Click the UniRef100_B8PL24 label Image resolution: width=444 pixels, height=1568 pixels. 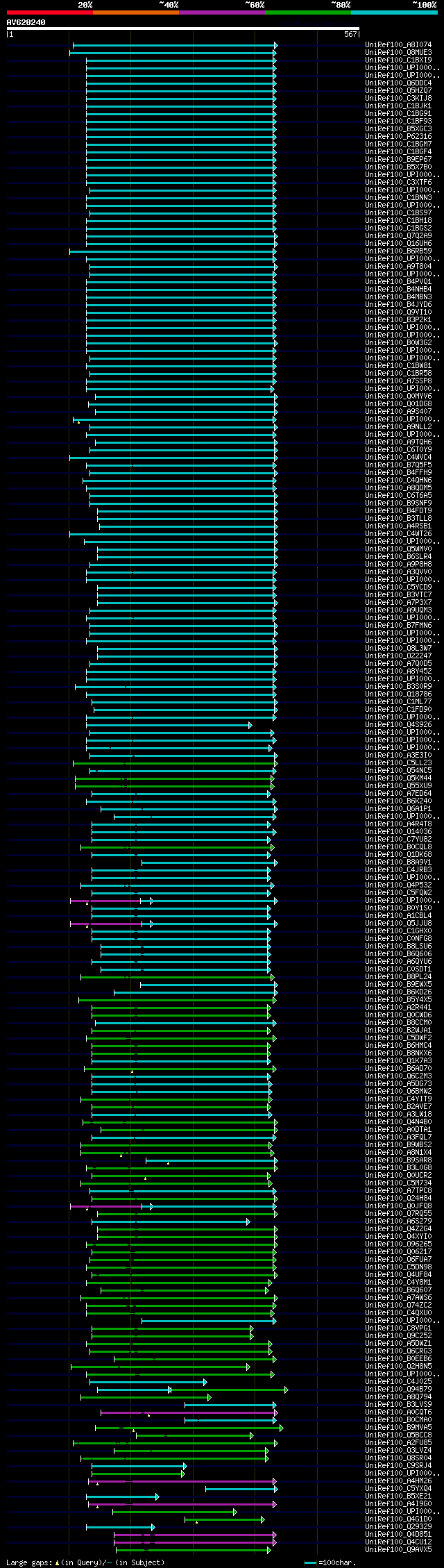(398, 976)
